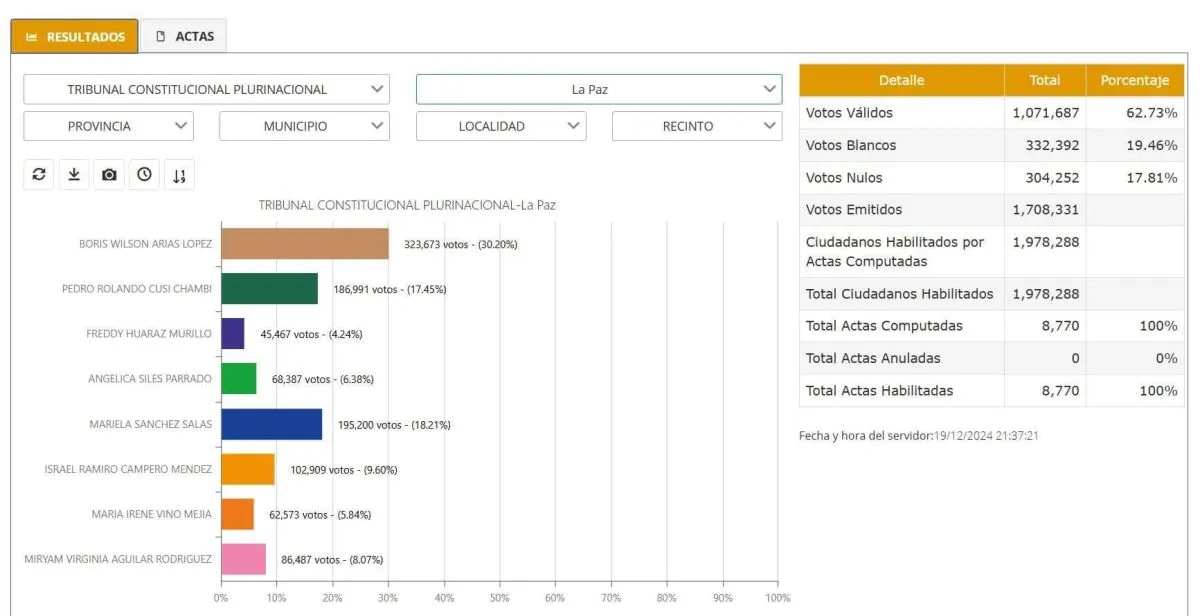Switch to the Actas tab
1200x616 pixels.
pos(184,37)
